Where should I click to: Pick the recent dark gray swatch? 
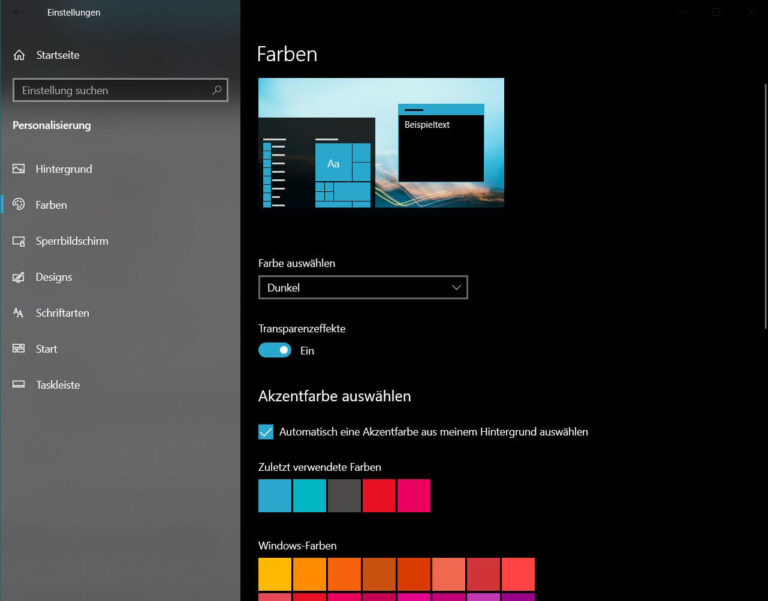pyautogui.click(x=344, y=496)
